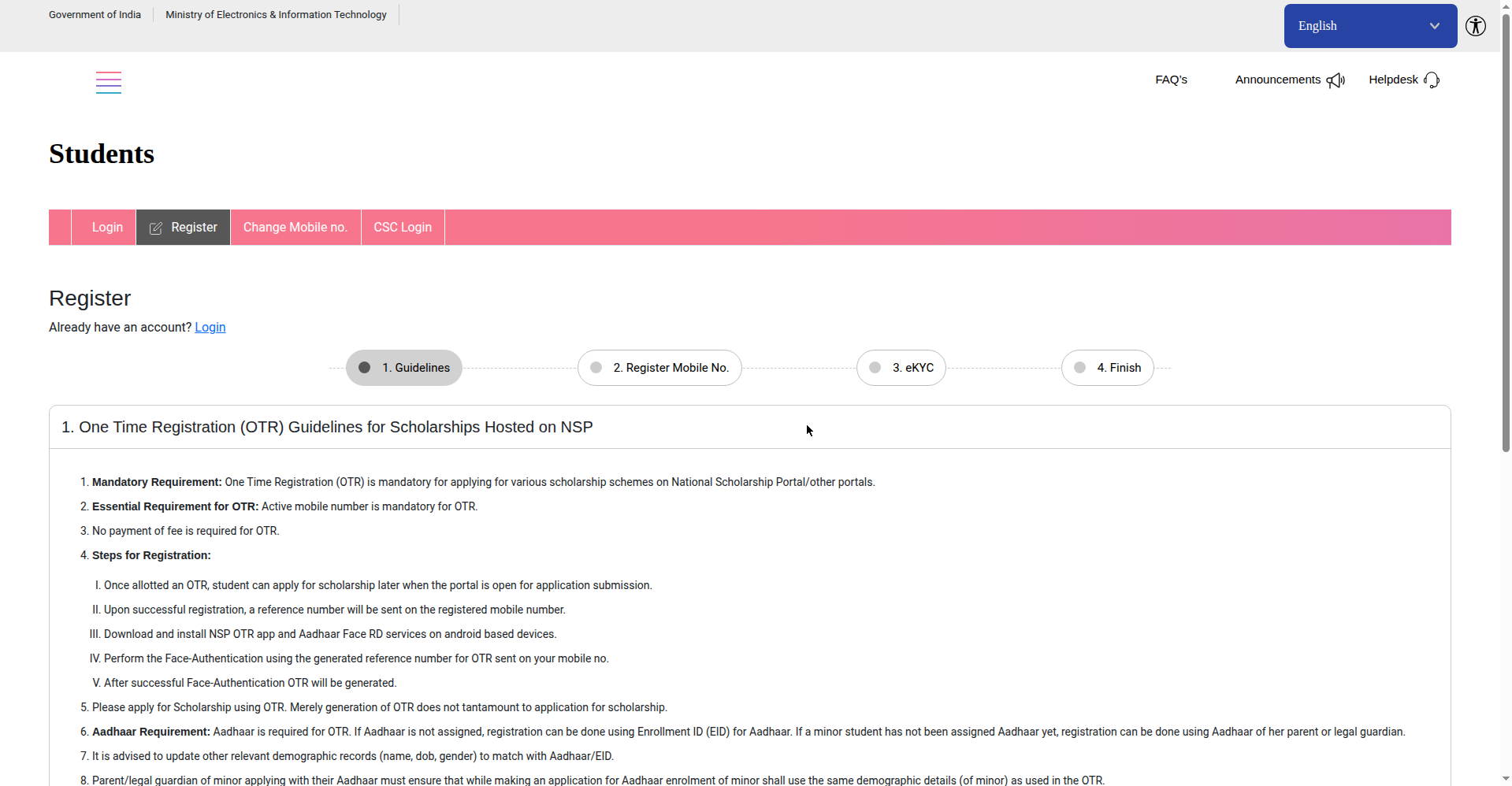
Task: Open the FAQ's link
Action: 1171,80
